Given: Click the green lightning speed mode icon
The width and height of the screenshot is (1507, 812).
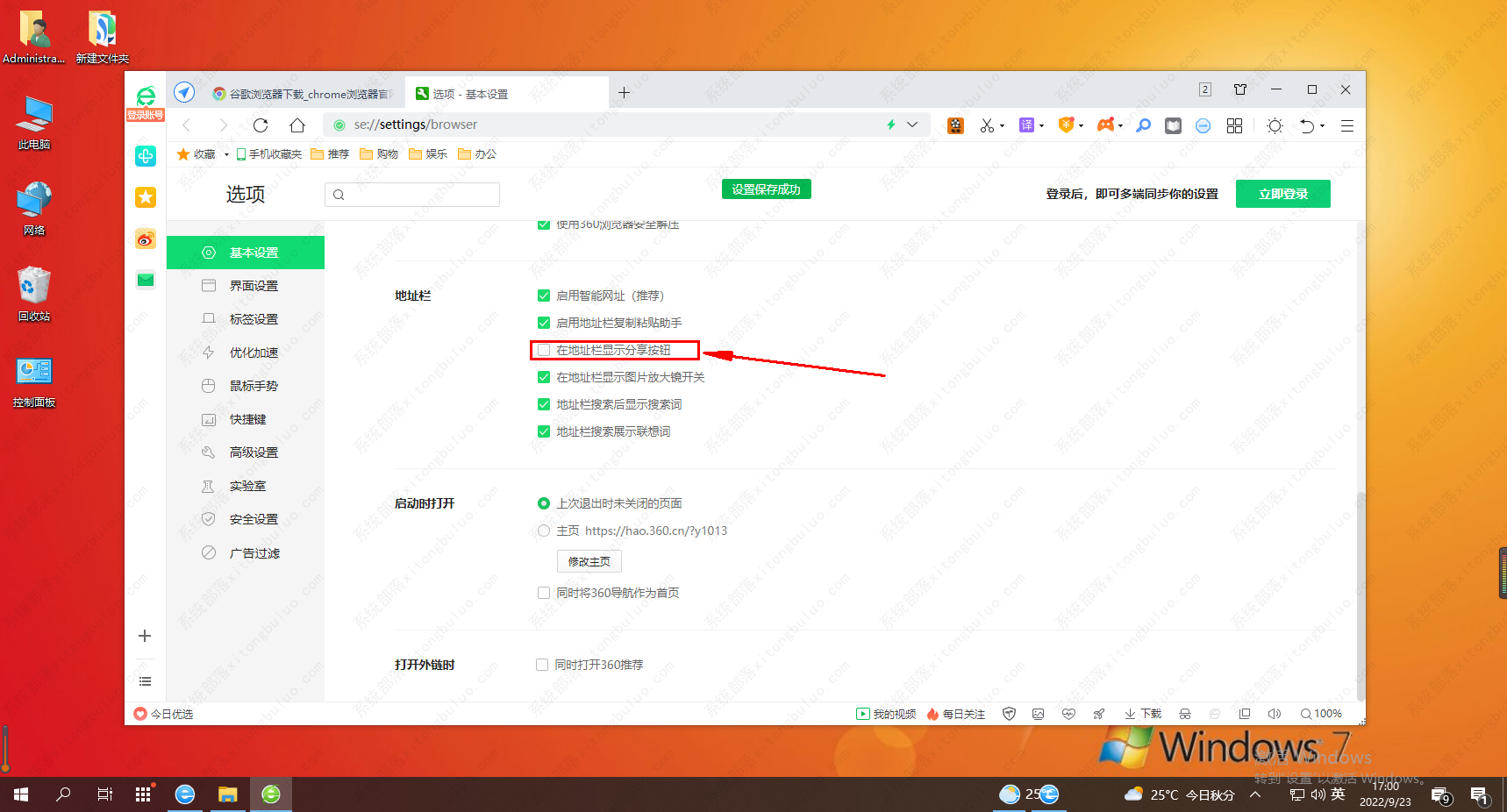Looking at the screenshot, I should click(891, 125).
